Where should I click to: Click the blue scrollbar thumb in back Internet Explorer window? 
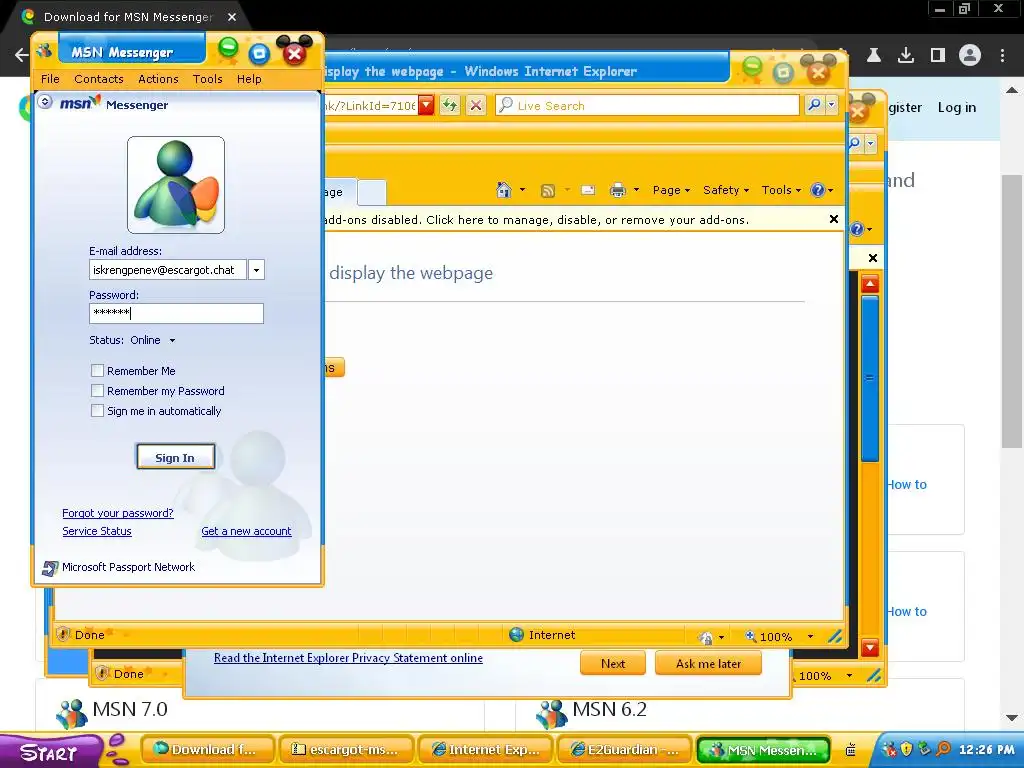click(x=870, y=379)
